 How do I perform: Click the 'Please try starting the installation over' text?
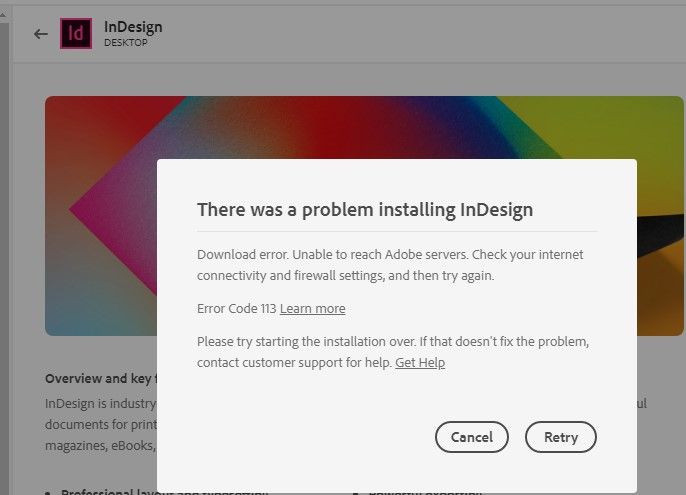coord(392,342)
